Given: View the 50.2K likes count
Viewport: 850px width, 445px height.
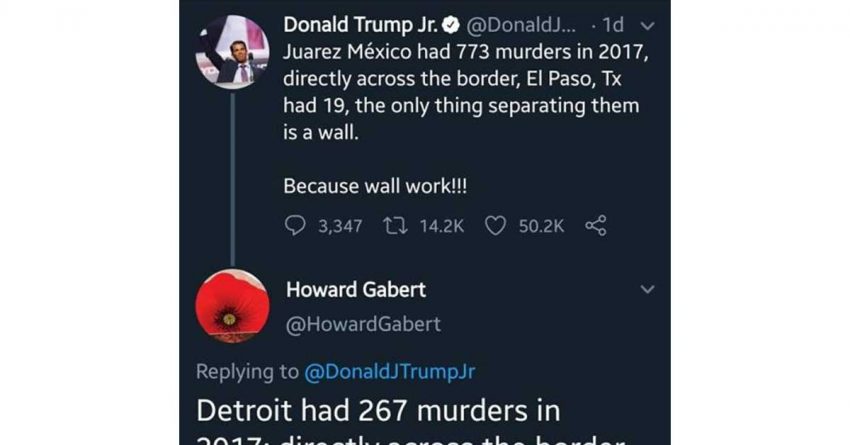Looking at the screenshot, I should point(542,226).
